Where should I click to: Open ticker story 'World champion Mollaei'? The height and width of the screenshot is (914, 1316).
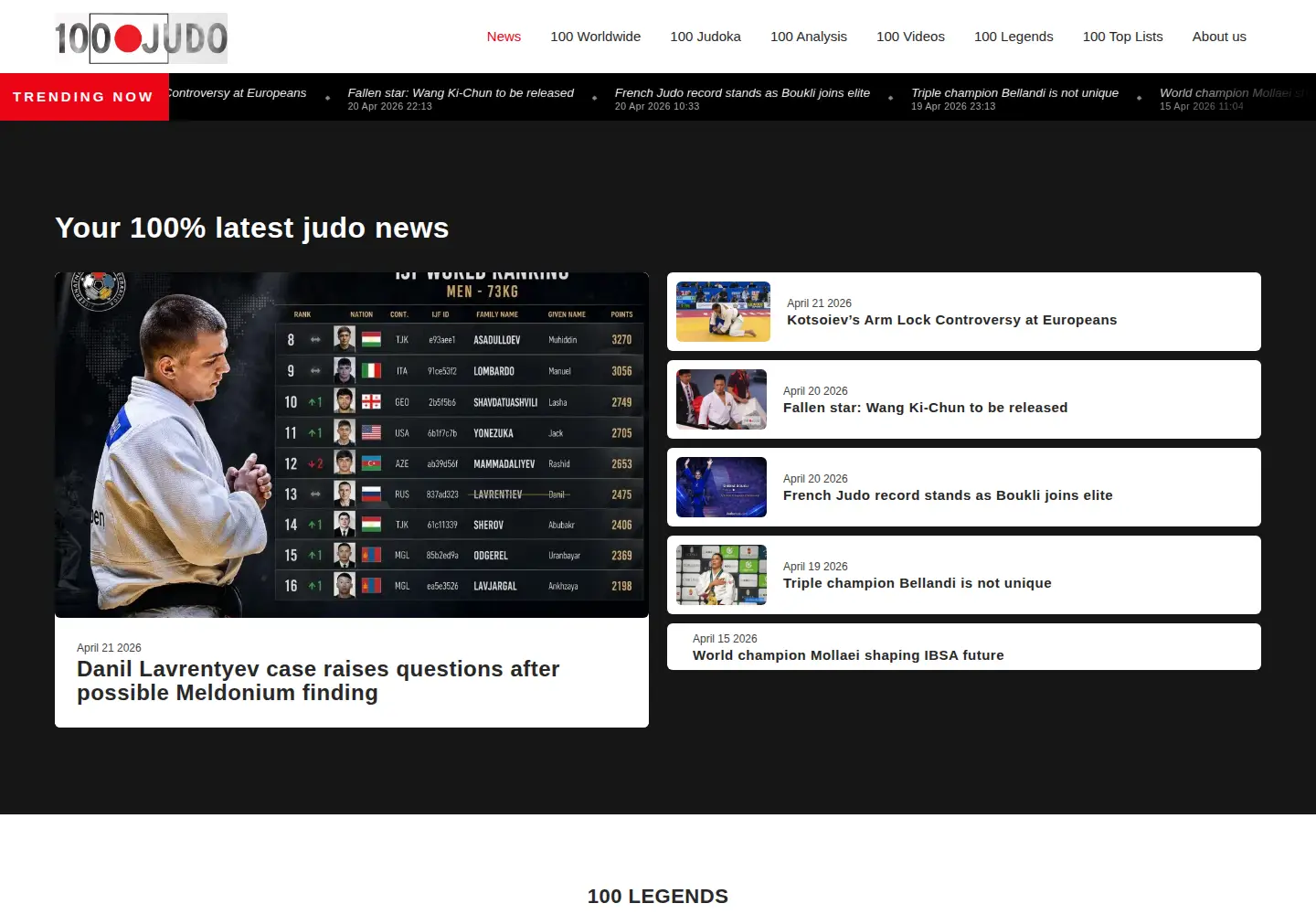click(1234, 93)
